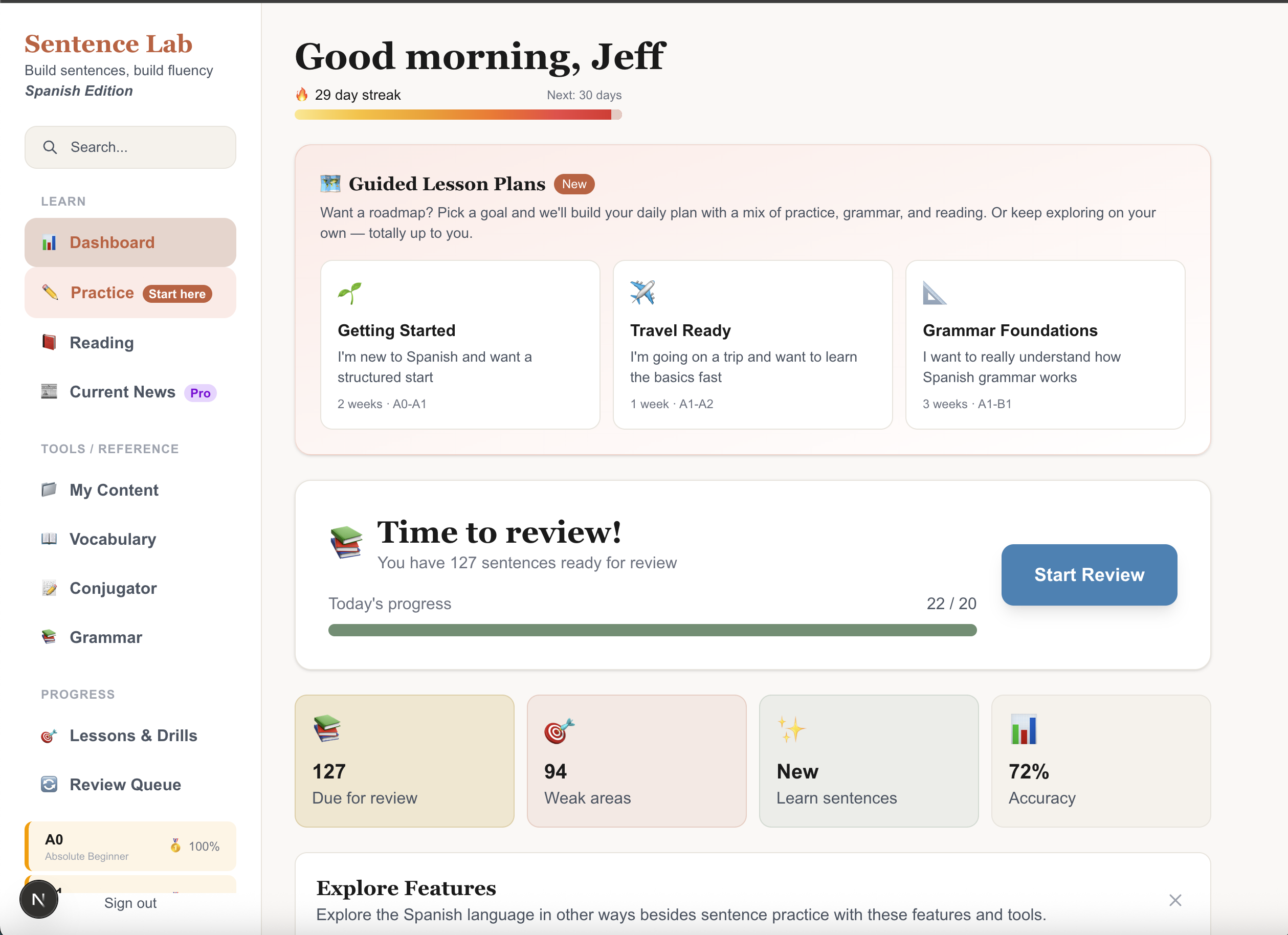Select the Travel Ready lesson plan card

[x=752, y=345]
